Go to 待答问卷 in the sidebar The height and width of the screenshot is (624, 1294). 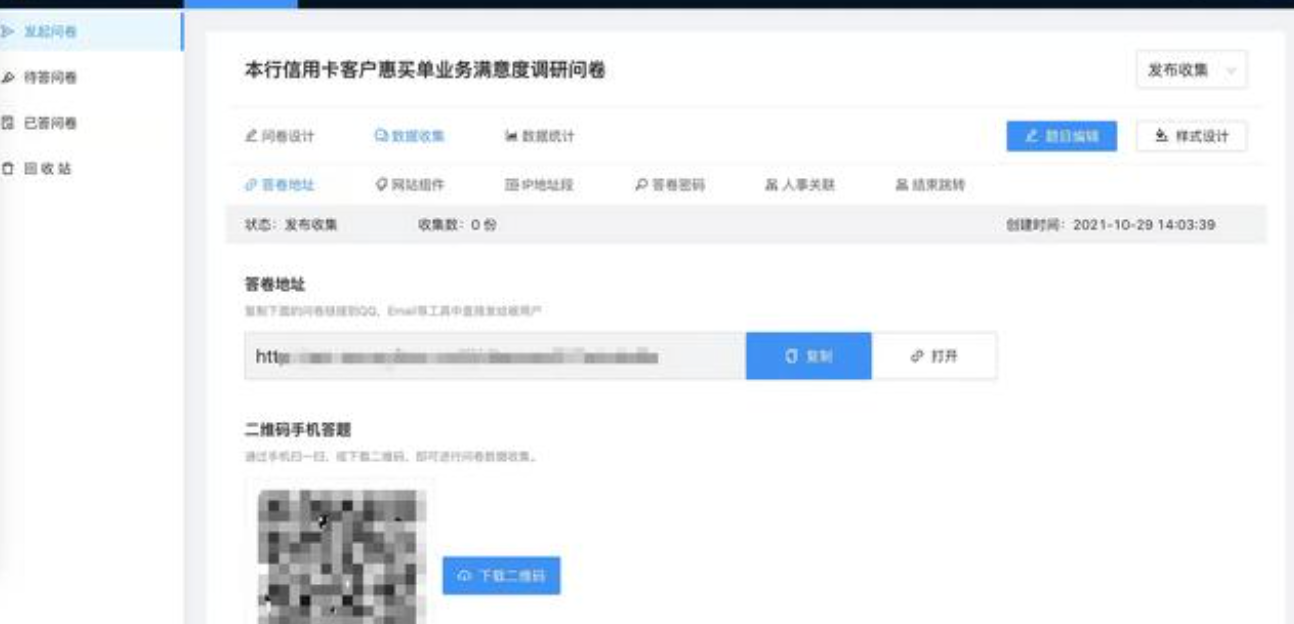(x=50, y=77)
